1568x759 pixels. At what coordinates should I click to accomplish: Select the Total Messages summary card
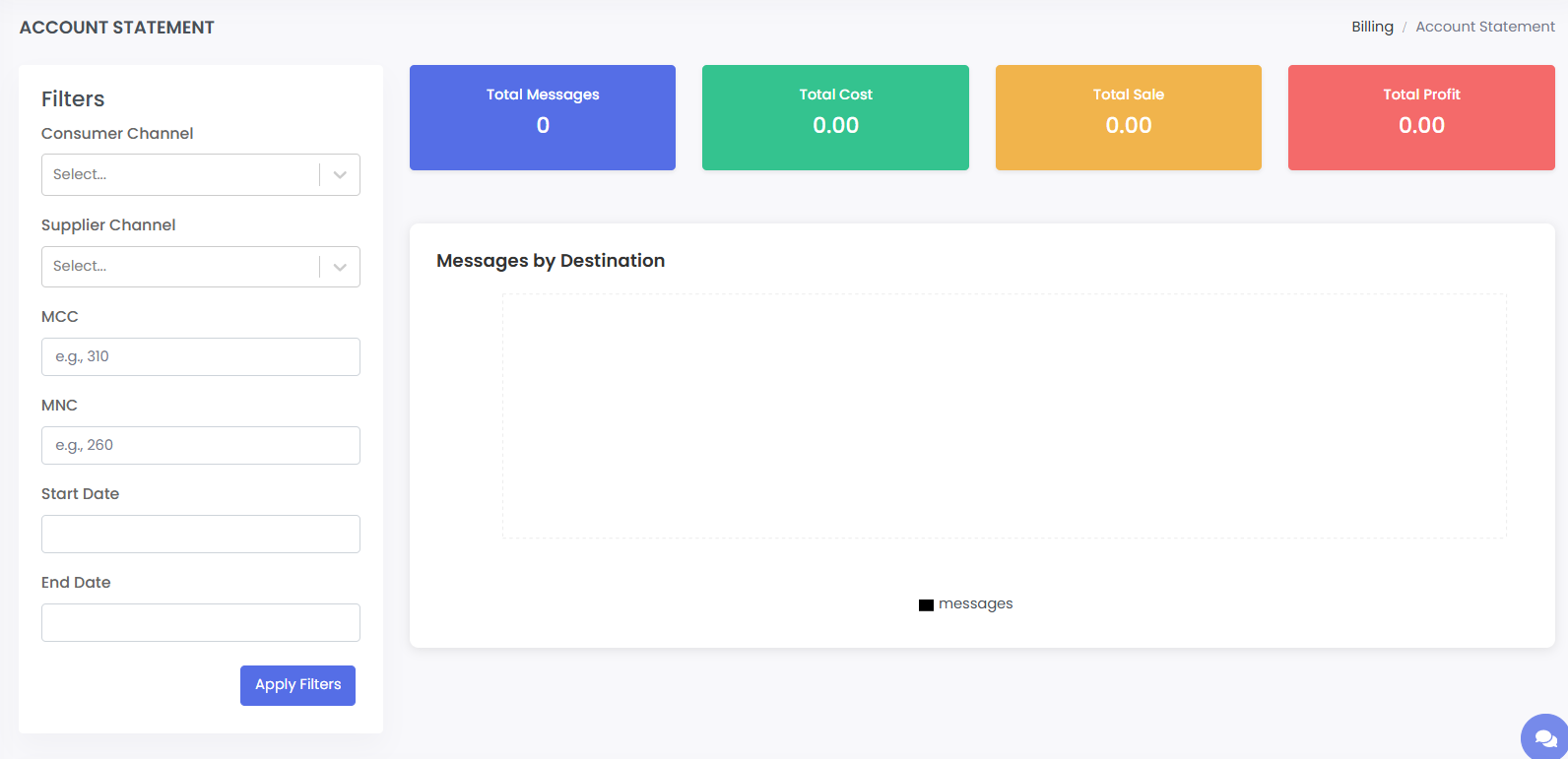[543, 117]
